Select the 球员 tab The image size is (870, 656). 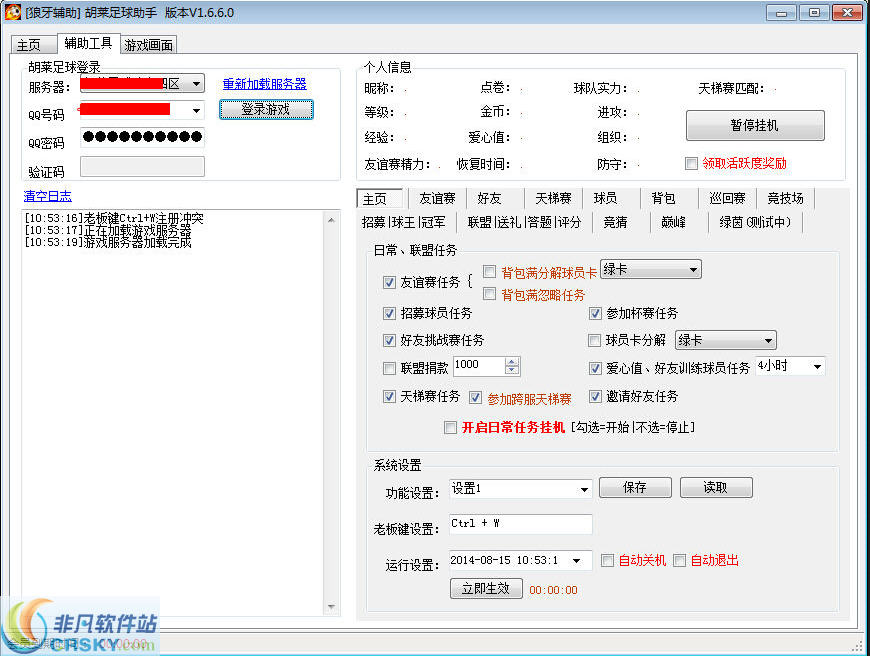[x=605, y=198]
